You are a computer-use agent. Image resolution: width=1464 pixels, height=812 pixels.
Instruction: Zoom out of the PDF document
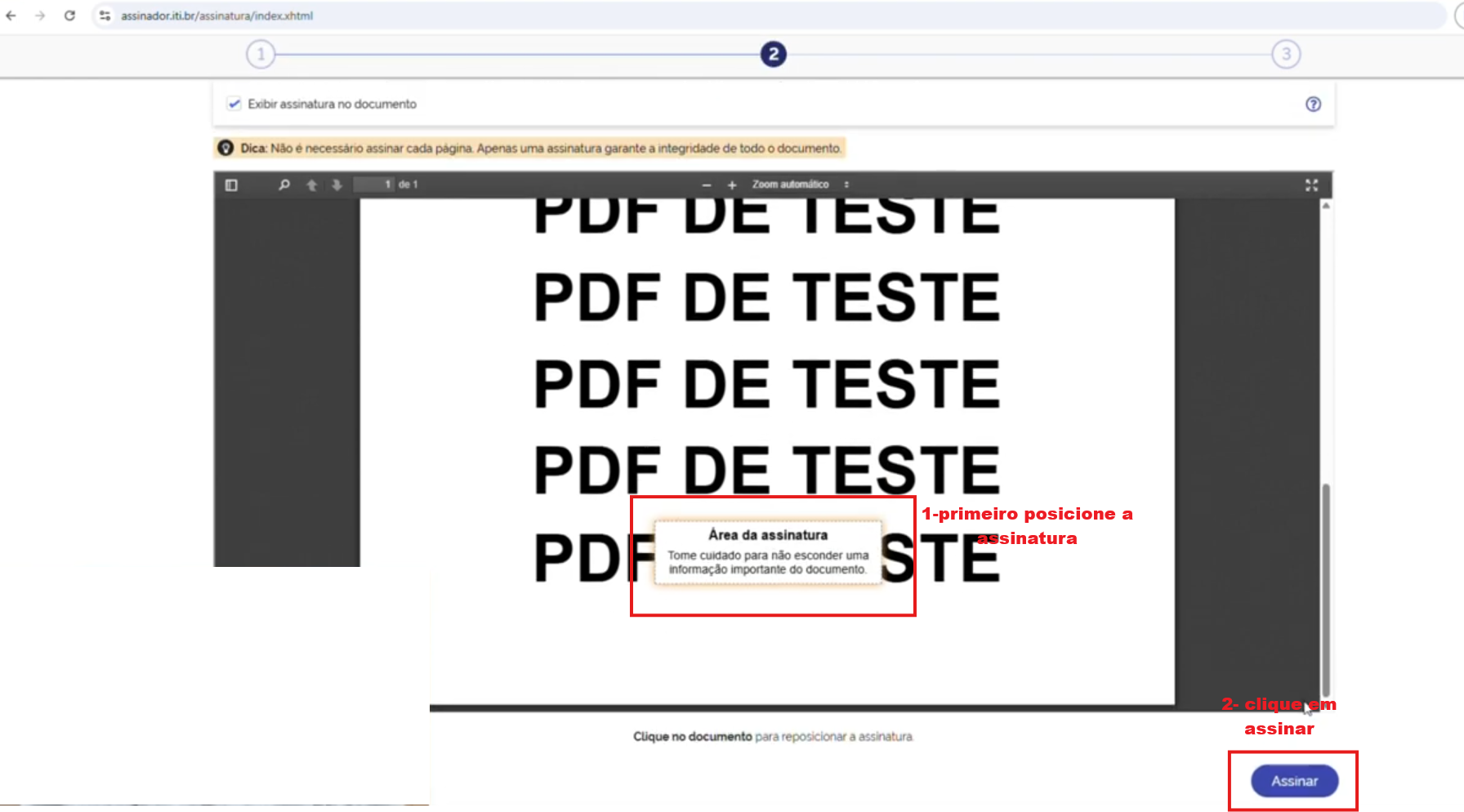[706, 185]
